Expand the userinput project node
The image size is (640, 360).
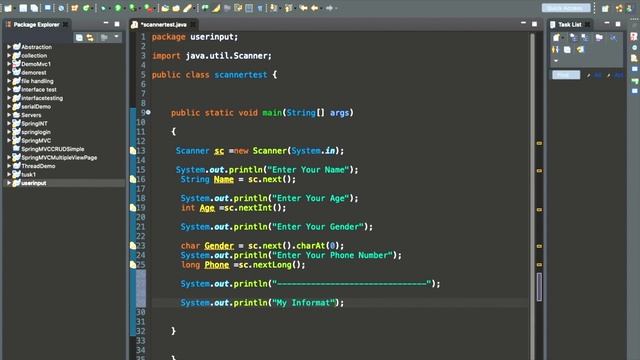tap(9, 183)
